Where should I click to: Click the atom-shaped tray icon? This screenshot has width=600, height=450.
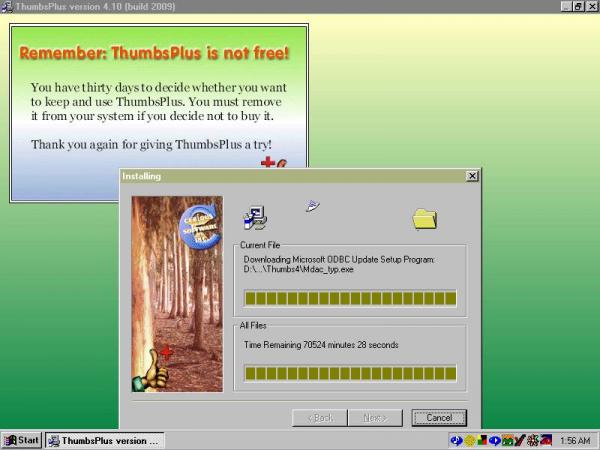pos(533,441)
